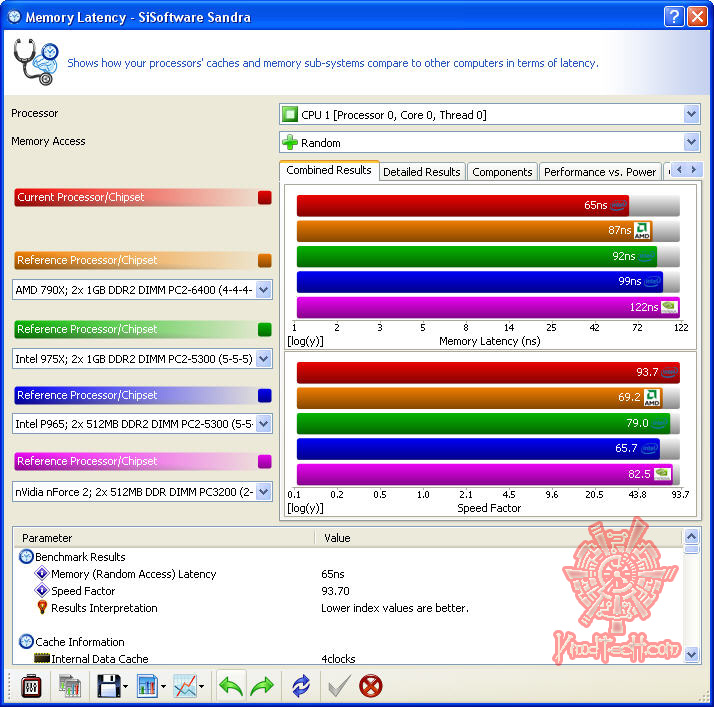Click the Internal Data Cache chip icon
Viewport: 714px width, 707px height.
coord(42,658)
